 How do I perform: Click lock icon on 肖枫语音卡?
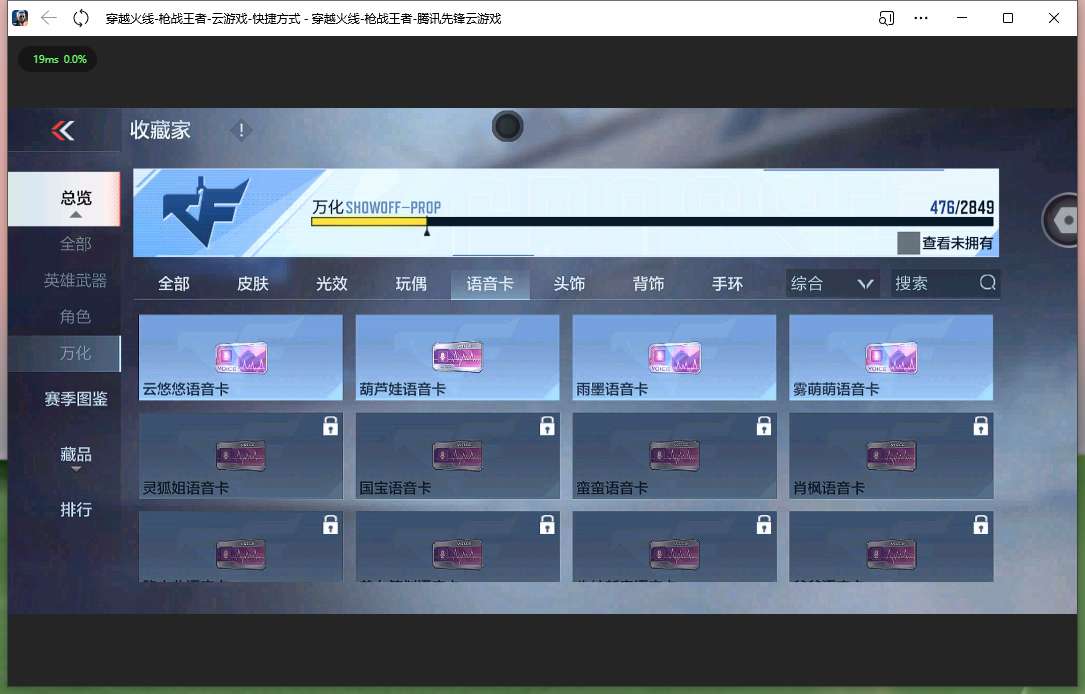(981, 426)
